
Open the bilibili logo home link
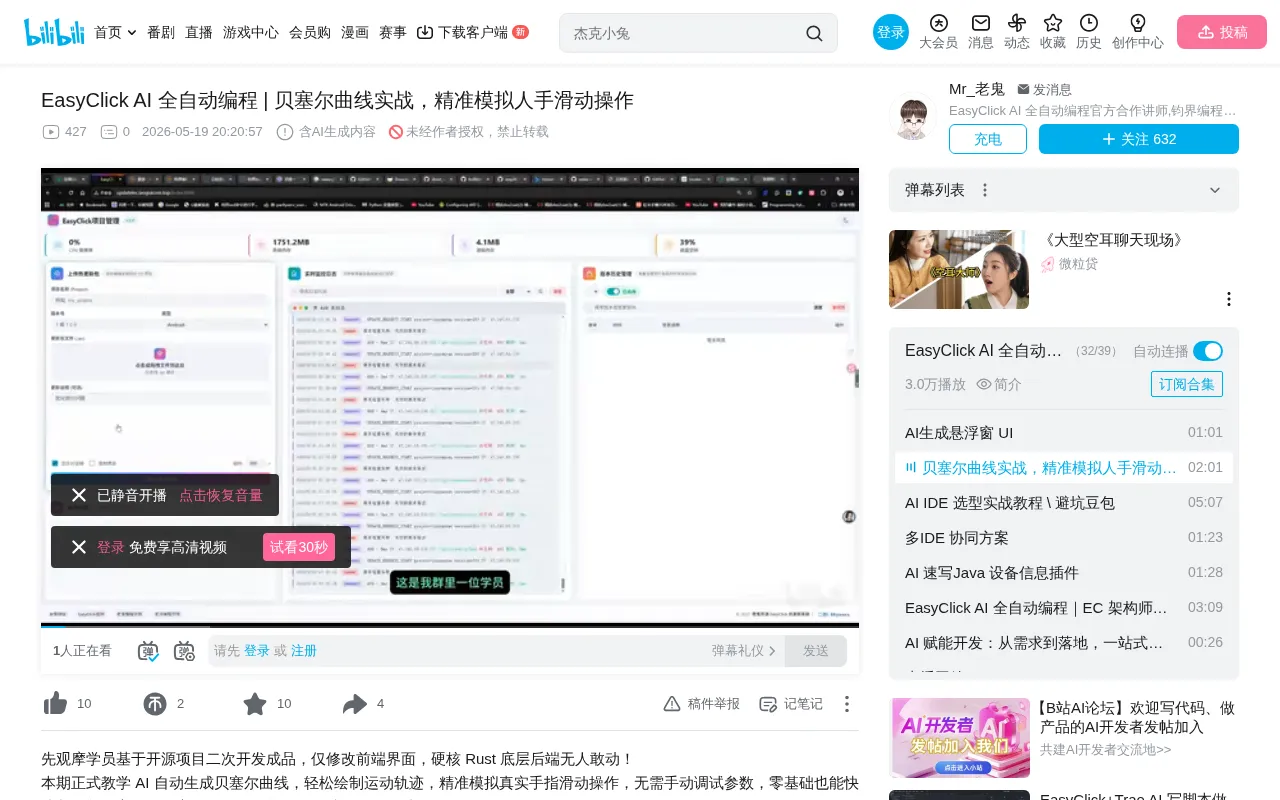click(54, 32)
